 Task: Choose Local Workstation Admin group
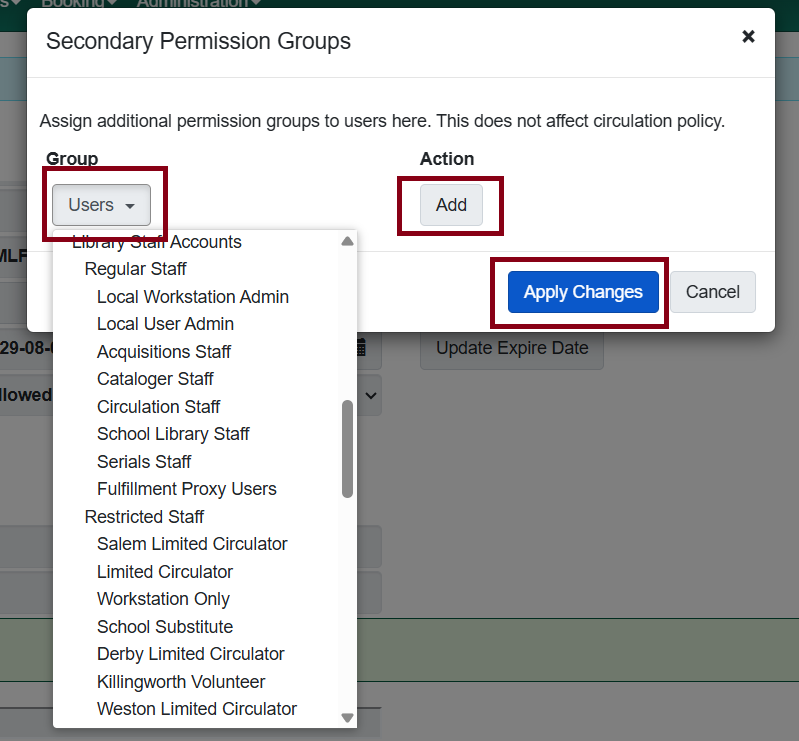(x=193, y=297)
